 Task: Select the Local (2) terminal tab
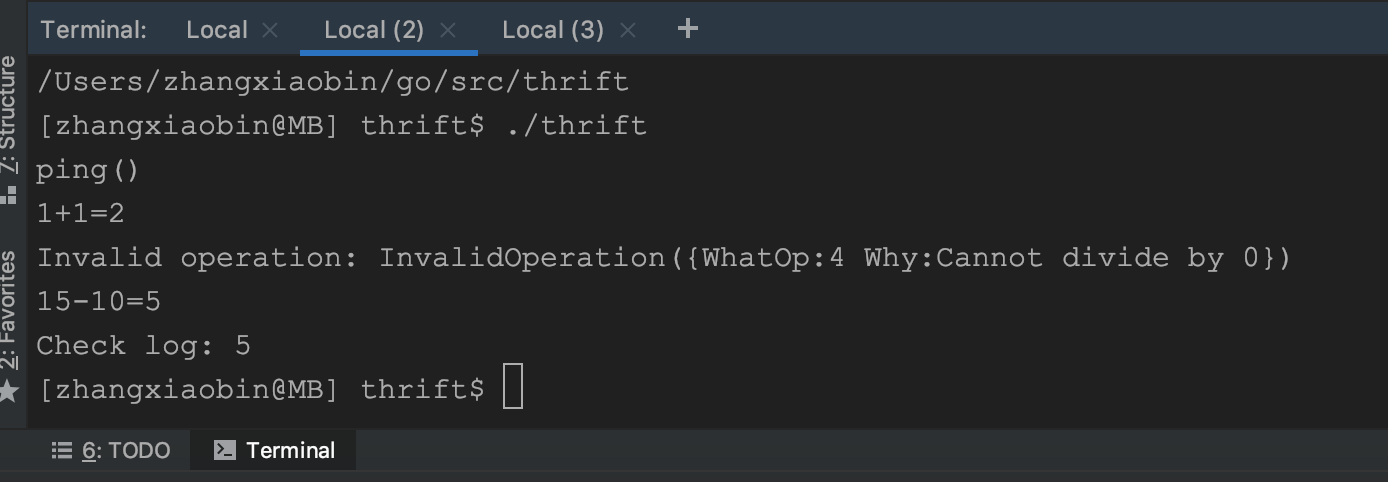pyautogui.click(x=374, y=30)
